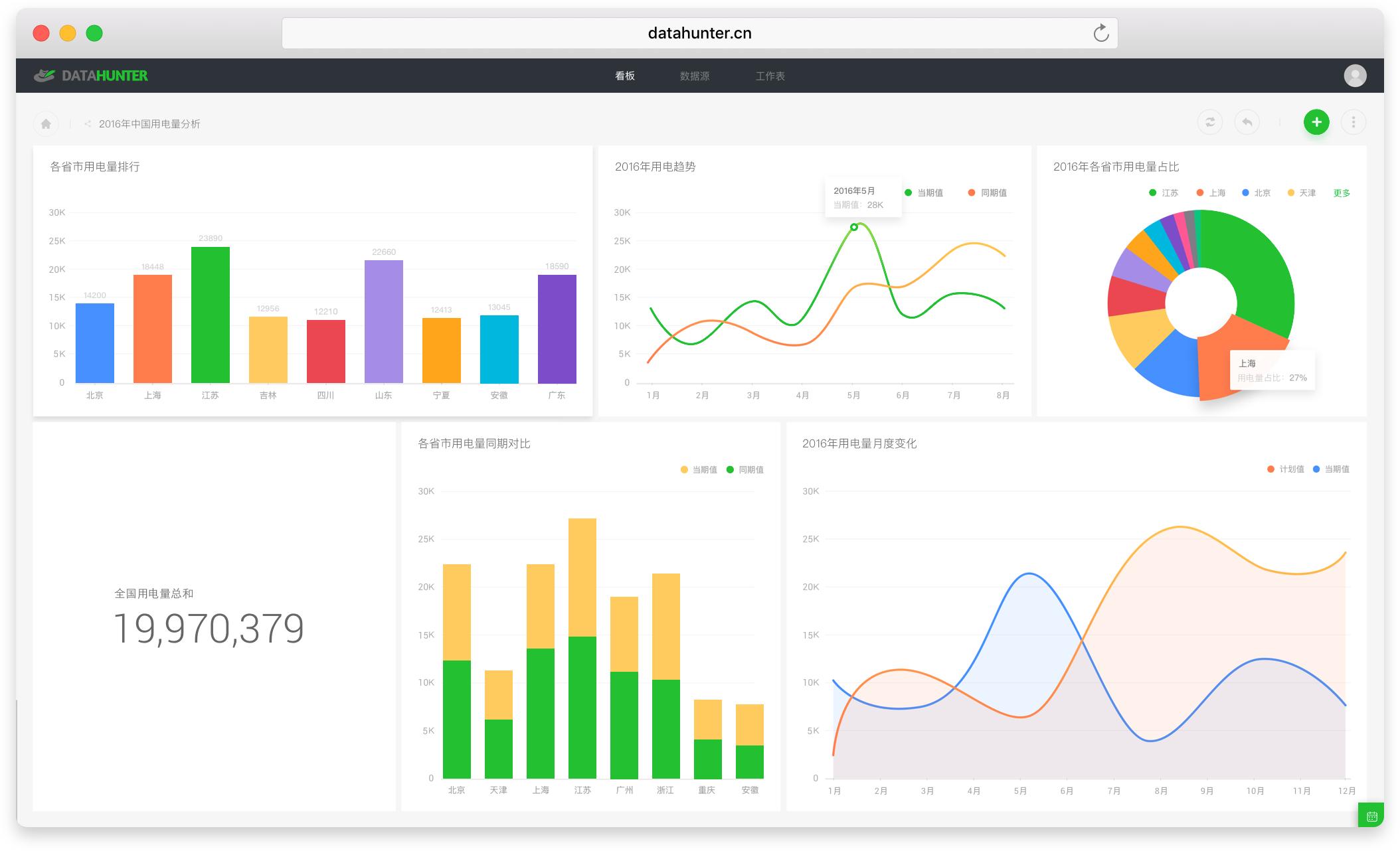This screenshot has height=851, width=1400.
Task: Expand pie legend with 更多 link
Action: pos(1342,193)
